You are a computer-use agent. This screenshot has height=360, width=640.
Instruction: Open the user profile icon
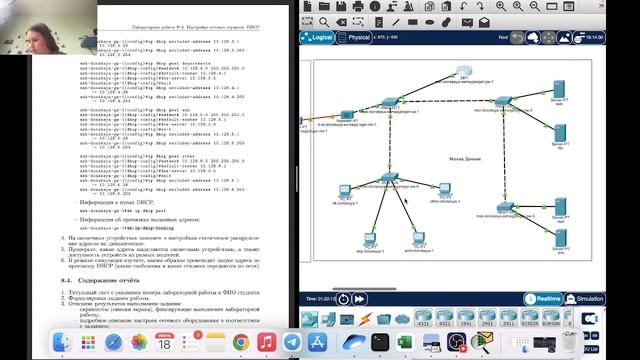coord(392,6)
